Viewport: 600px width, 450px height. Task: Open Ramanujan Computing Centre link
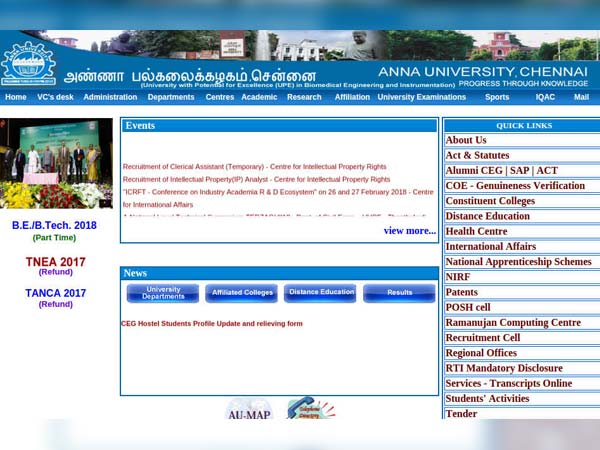(513, 323)
